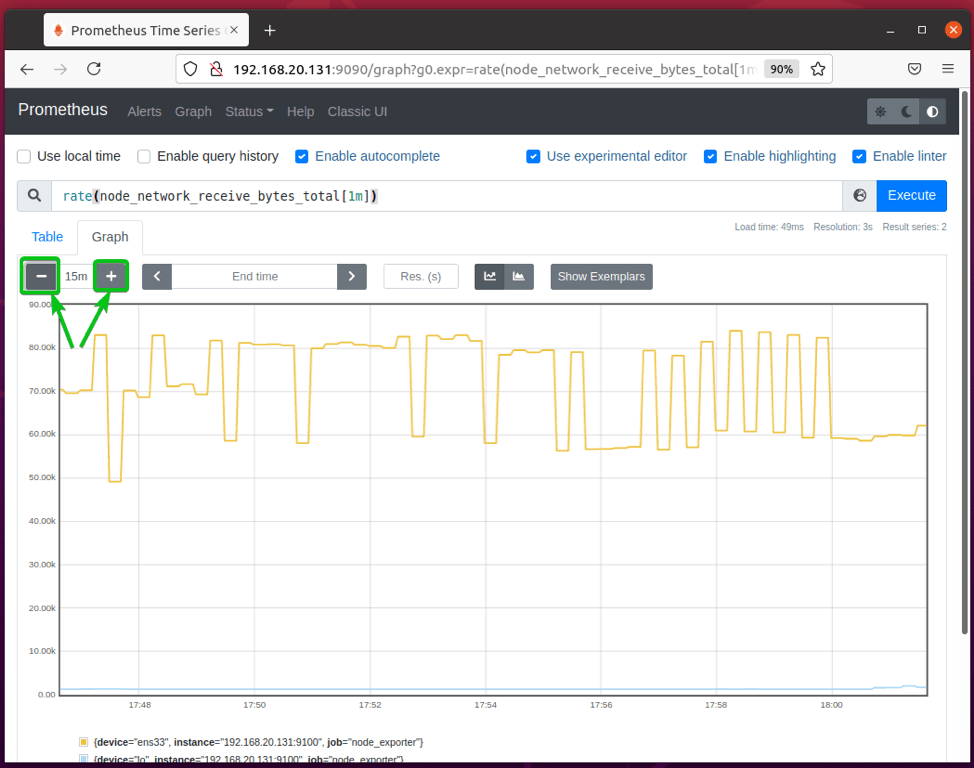The width and height of the screenshot is (974, 768).
Task: Disable the Enable autocomplete checkbox
Action: (302, 157)
